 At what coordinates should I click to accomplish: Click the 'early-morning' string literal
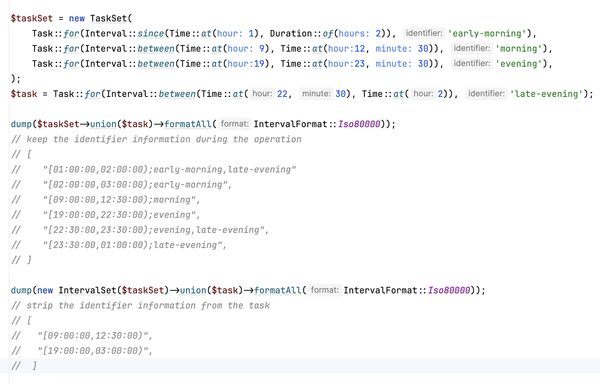pyautogui.click(x=488, y=34)
